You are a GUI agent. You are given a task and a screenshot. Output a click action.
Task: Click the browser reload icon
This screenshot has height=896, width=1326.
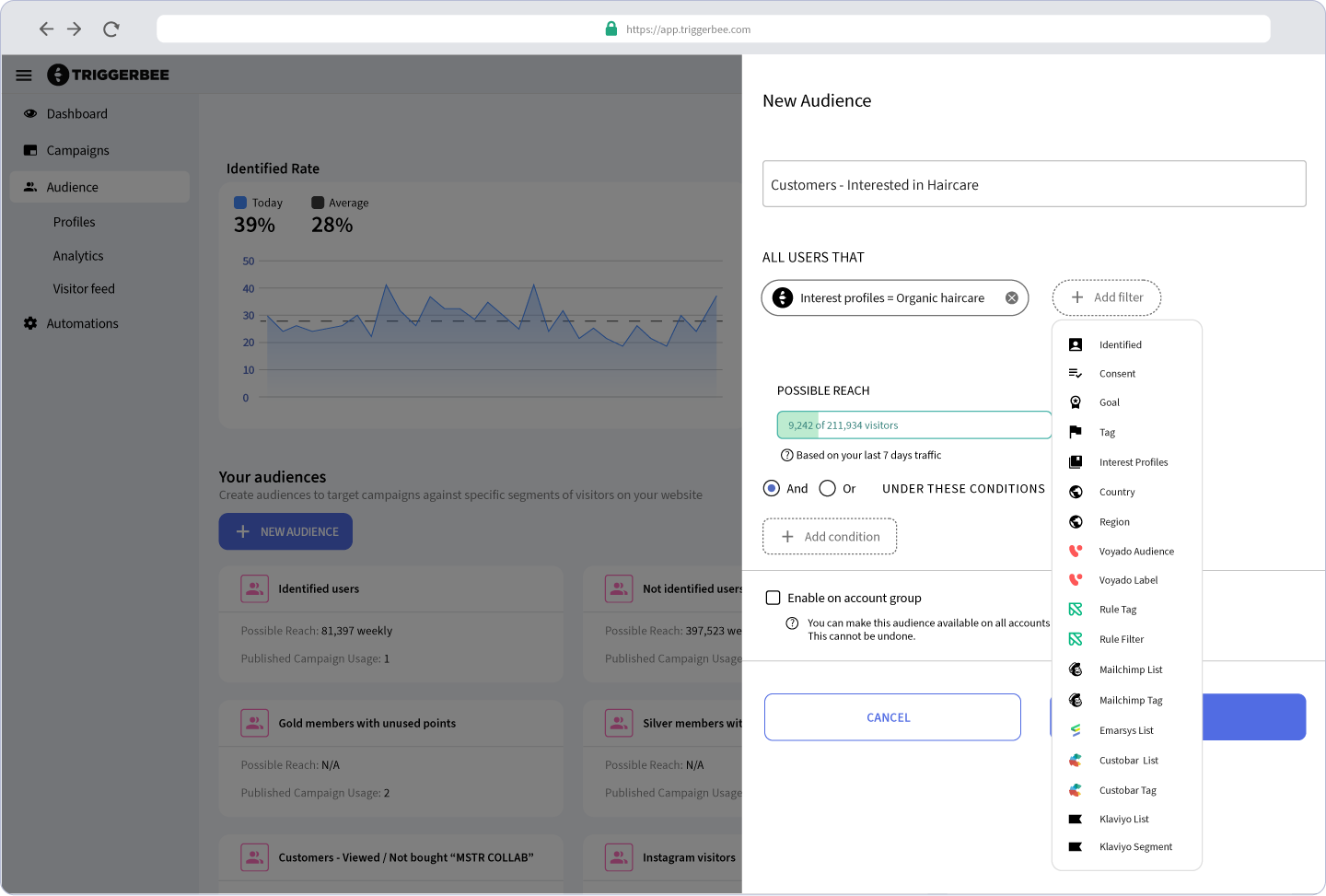(111, 29)
